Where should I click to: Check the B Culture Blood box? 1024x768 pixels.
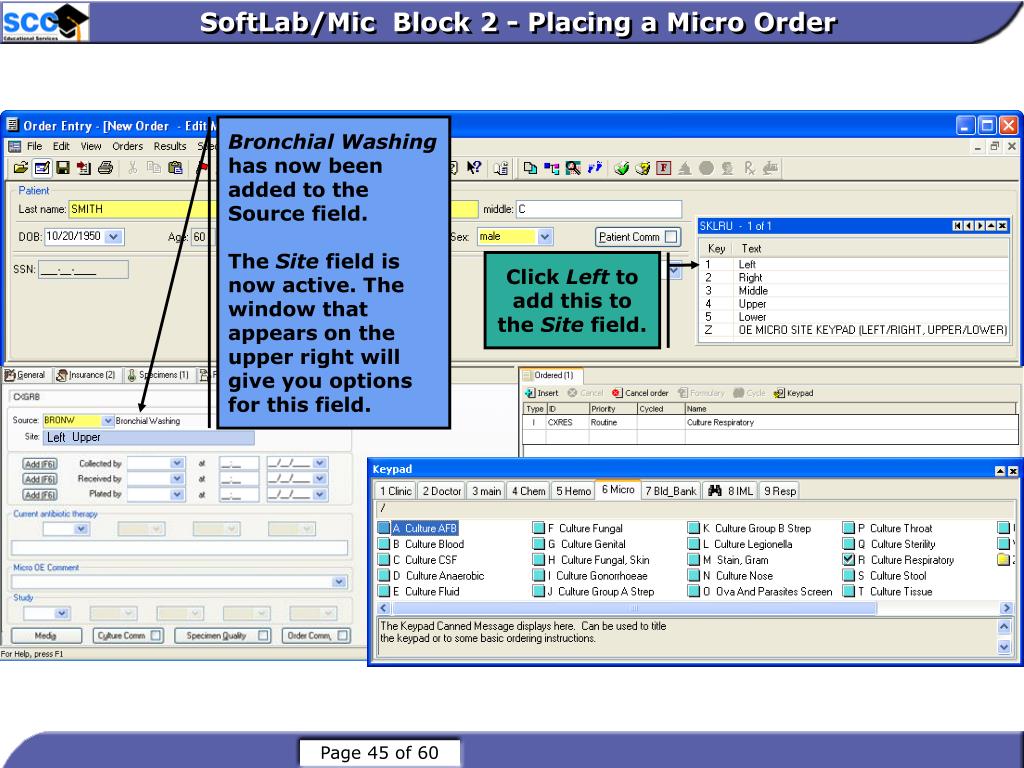point(384,543)
